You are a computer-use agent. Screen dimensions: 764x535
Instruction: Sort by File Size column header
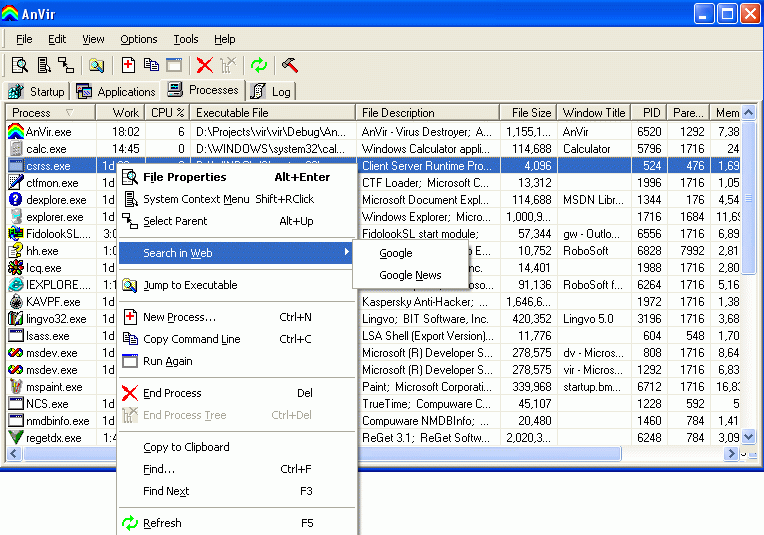click(528, 113)
